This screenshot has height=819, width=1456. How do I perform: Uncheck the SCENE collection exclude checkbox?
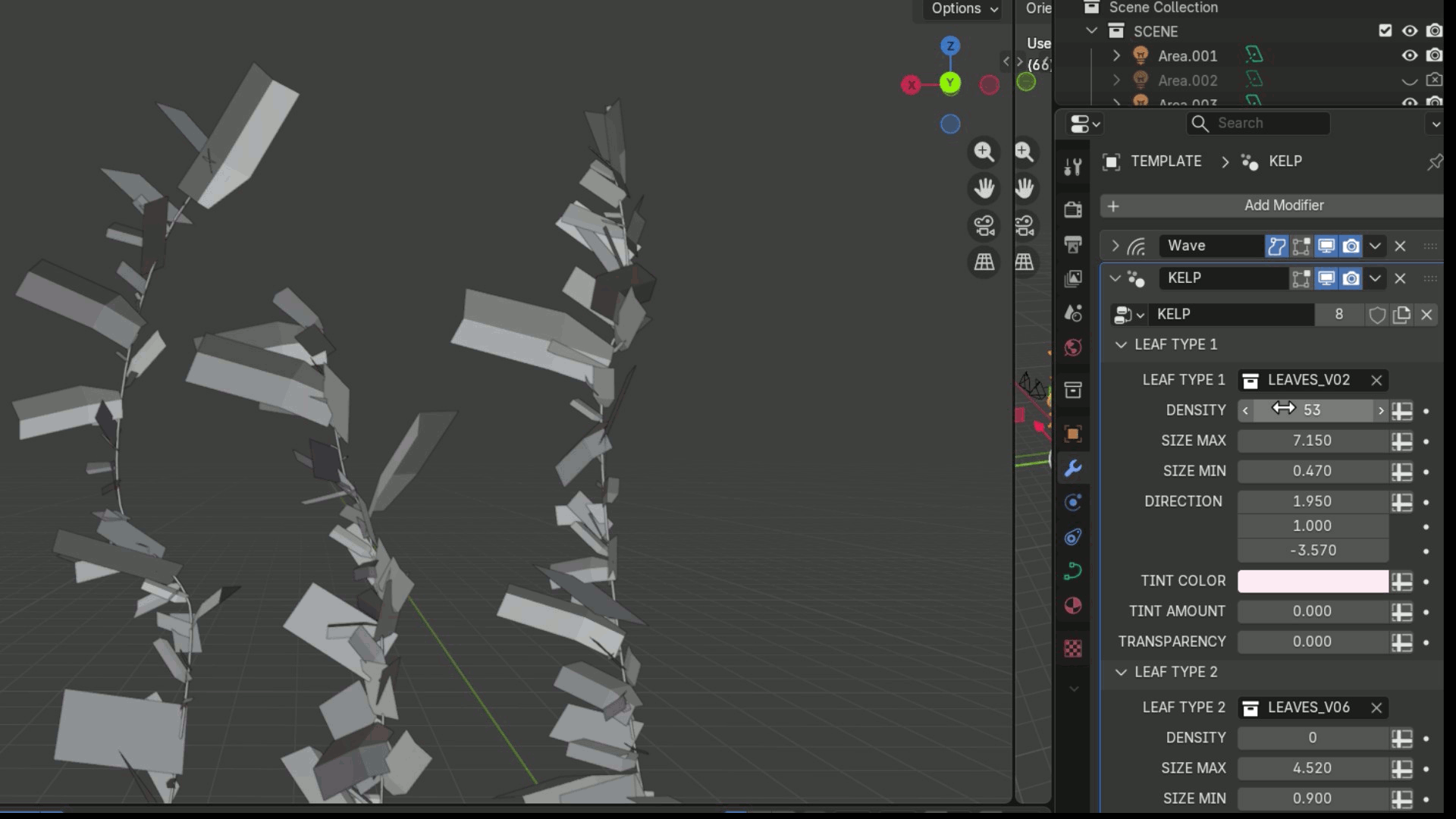coord(1385,30)
